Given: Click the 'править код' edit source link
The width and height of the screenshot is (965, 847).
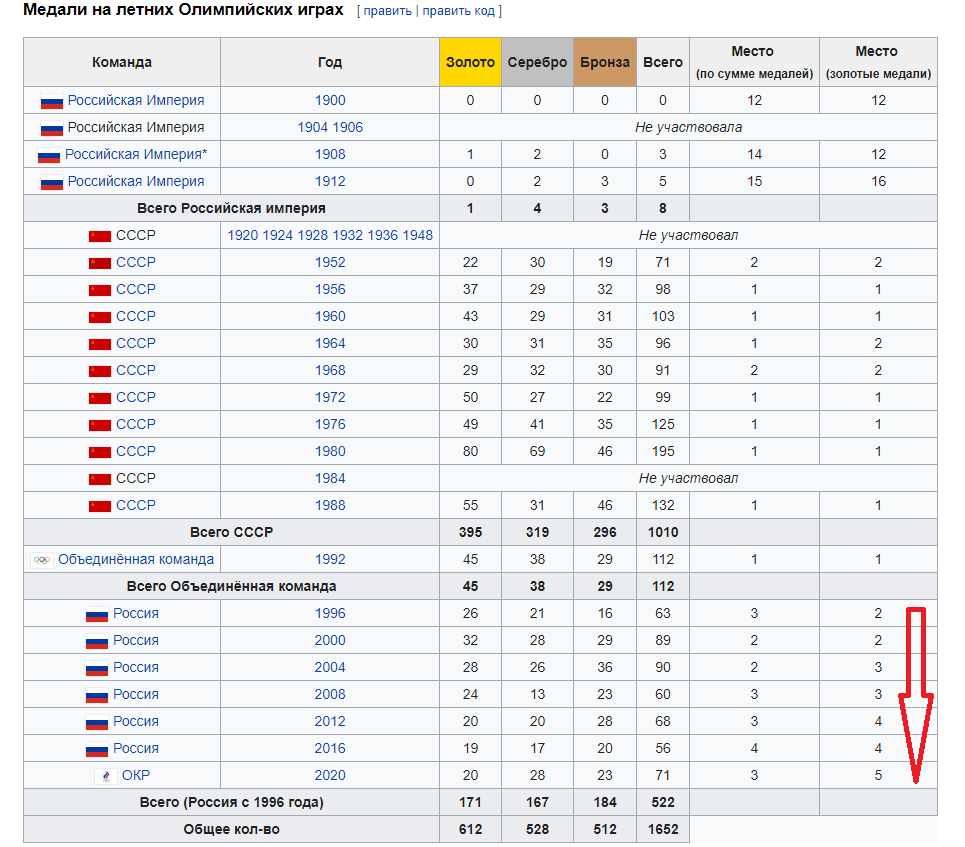Looking at the screenshot, I should coord(458,11).
